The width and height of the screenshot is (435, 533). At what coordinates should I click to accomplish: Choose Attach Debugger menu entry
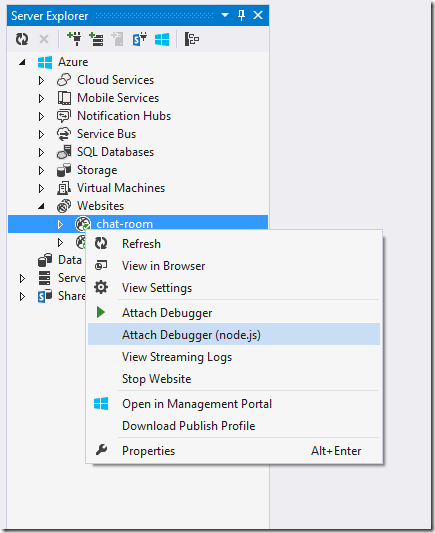(234, 313)
